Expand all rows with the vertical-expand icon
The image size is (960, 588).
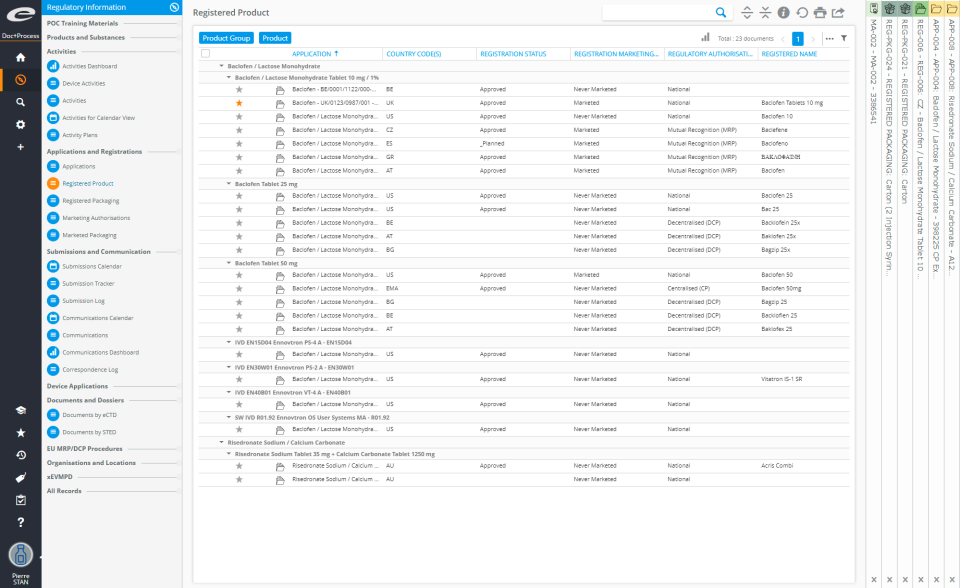(746, 12)
